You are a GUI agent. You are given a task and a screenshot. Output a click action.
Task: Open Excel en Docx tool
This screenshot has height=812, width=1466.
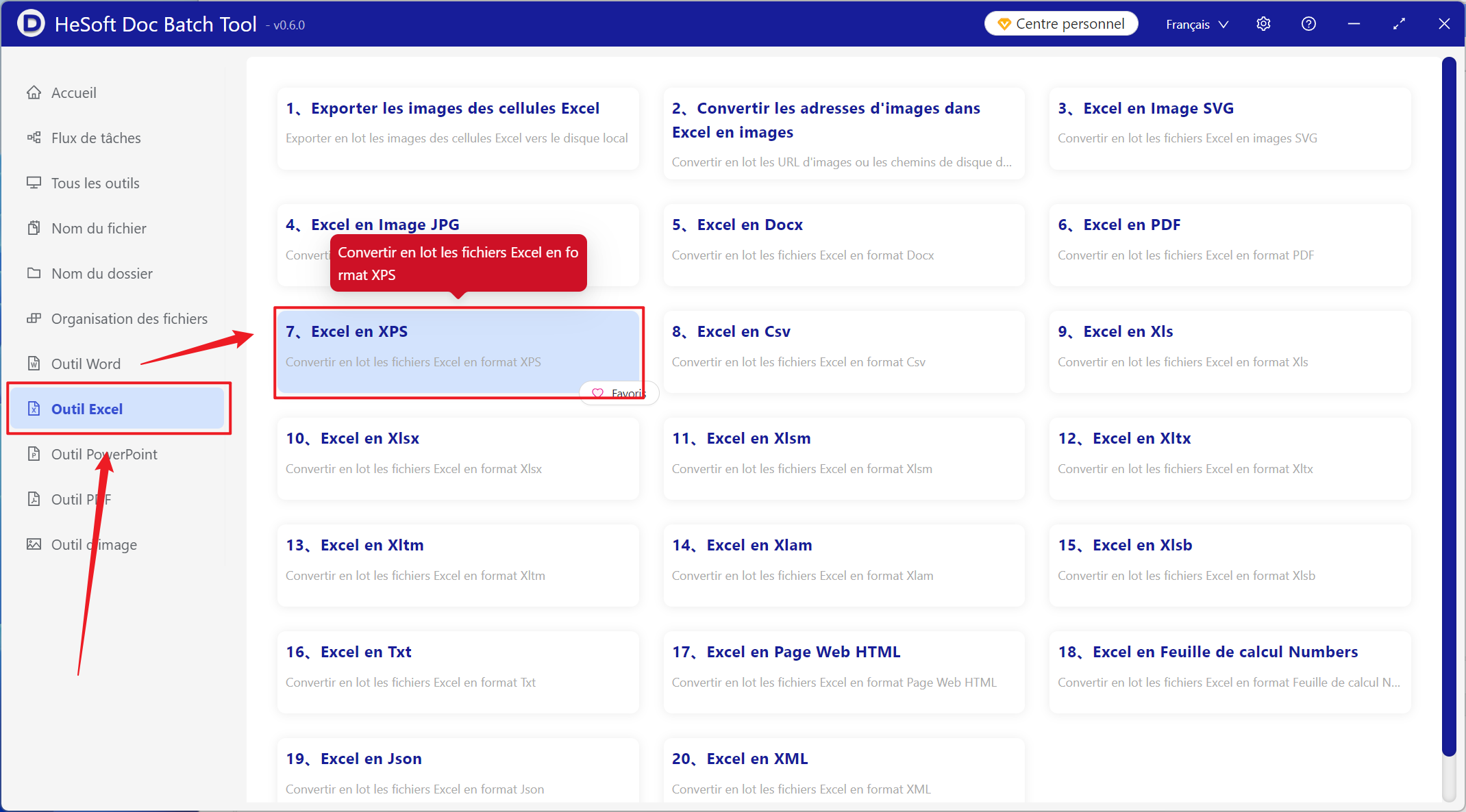click(843, 244)
